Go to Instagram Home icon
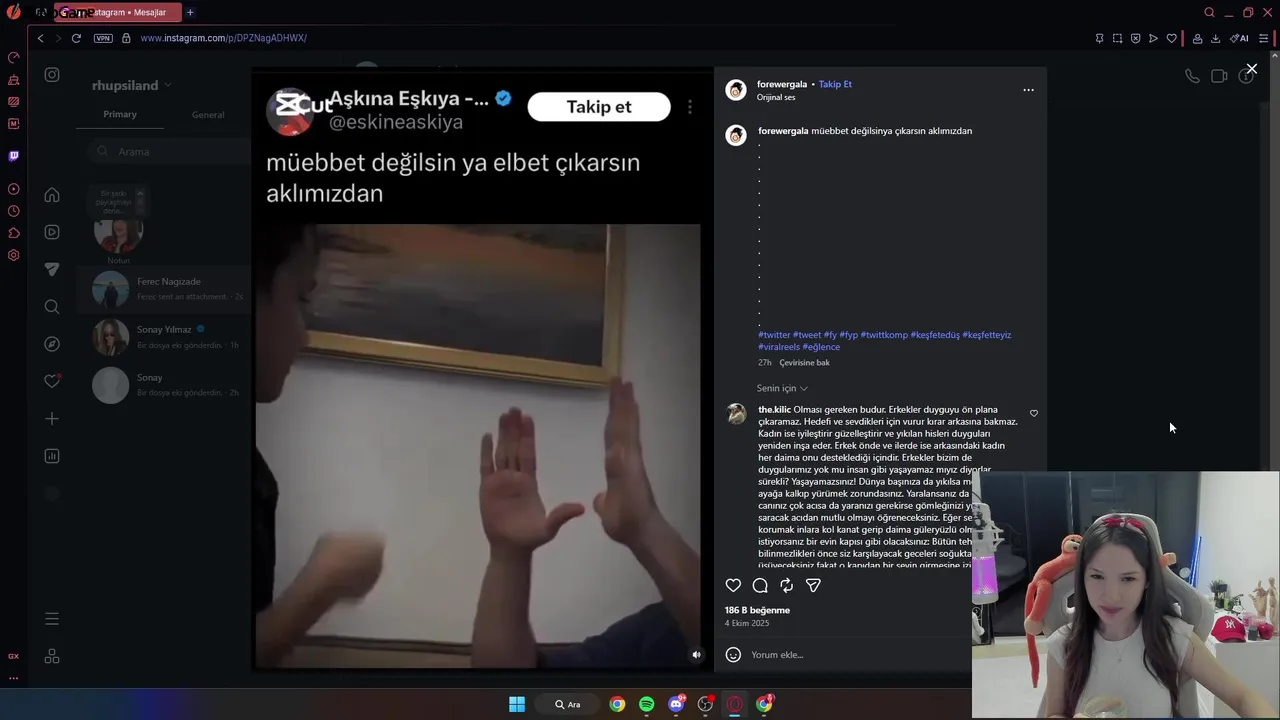This screenshot has height=720, width=1280. [52, 195]
